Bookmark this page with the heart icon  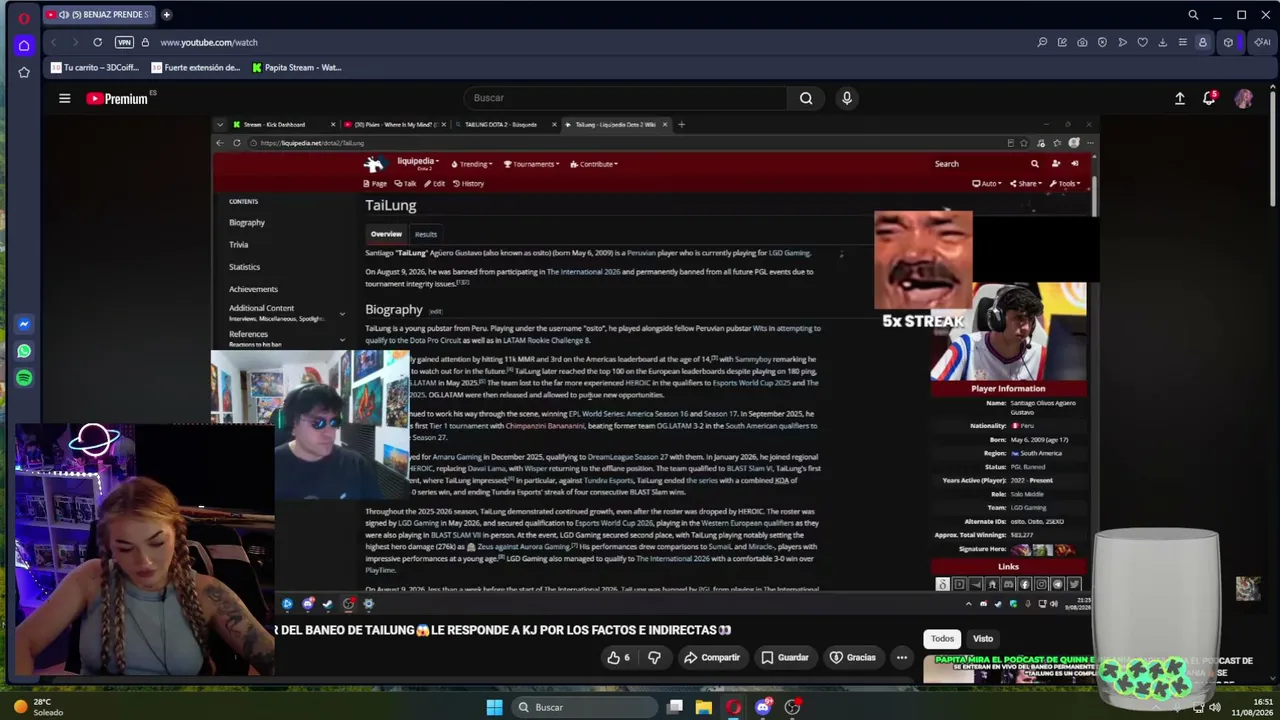pyautogui.click(x=1142, y=42)
